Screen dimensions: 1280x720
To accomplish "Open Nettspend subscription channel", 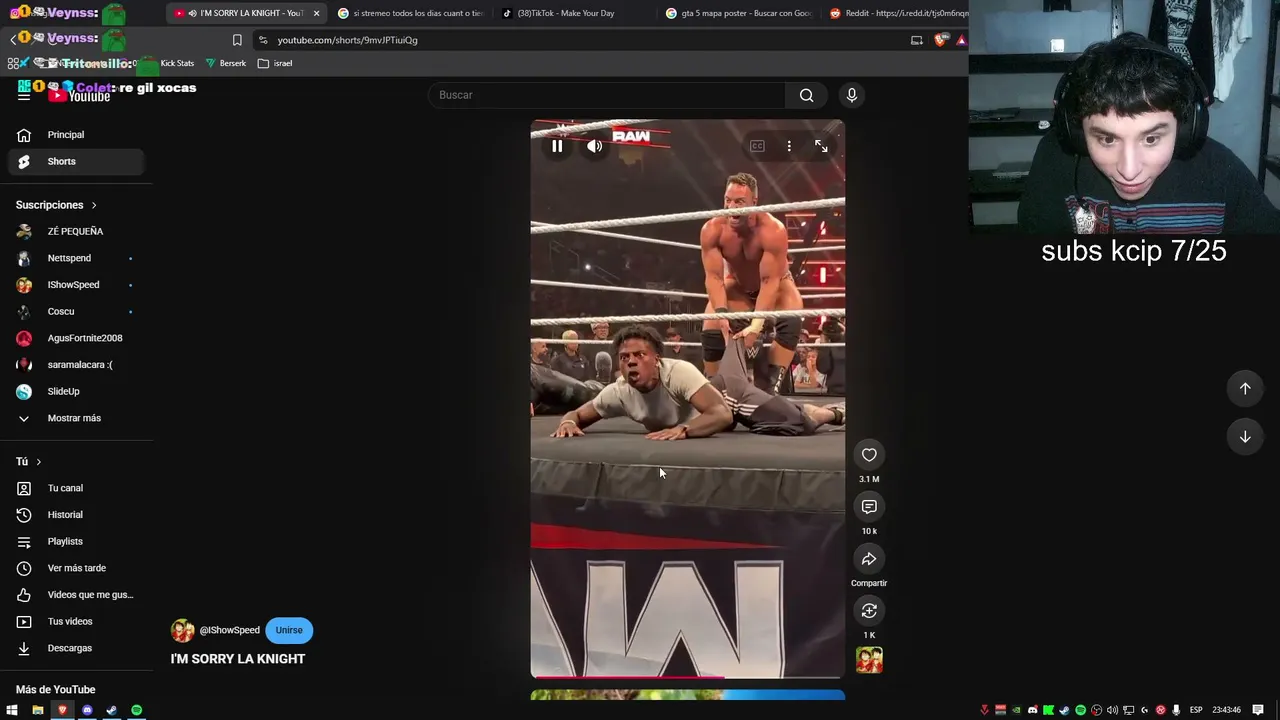I will 76,258.
